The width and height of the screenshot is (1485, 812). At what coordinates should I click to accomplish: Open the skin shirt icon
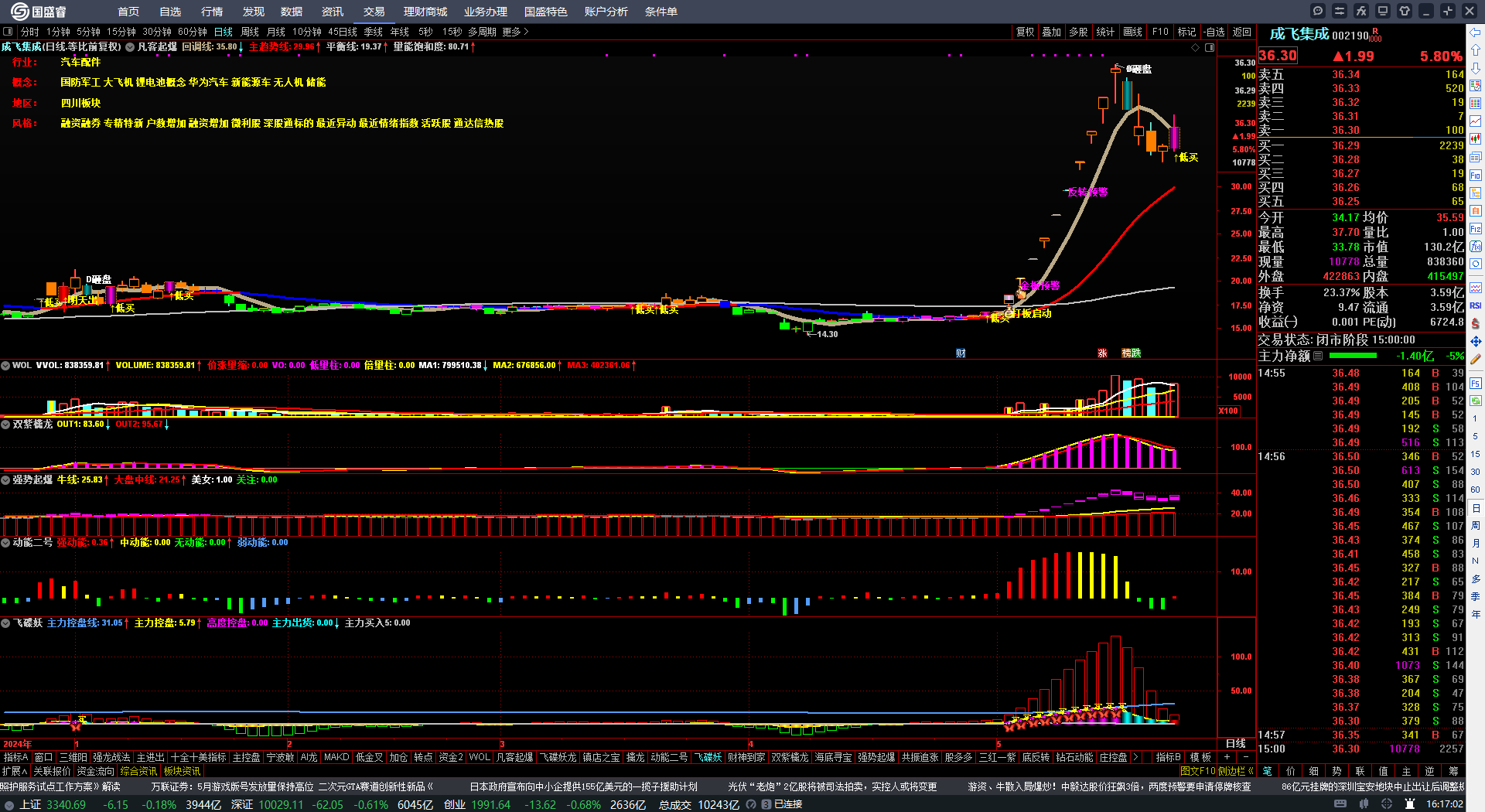click(1405, 11)
